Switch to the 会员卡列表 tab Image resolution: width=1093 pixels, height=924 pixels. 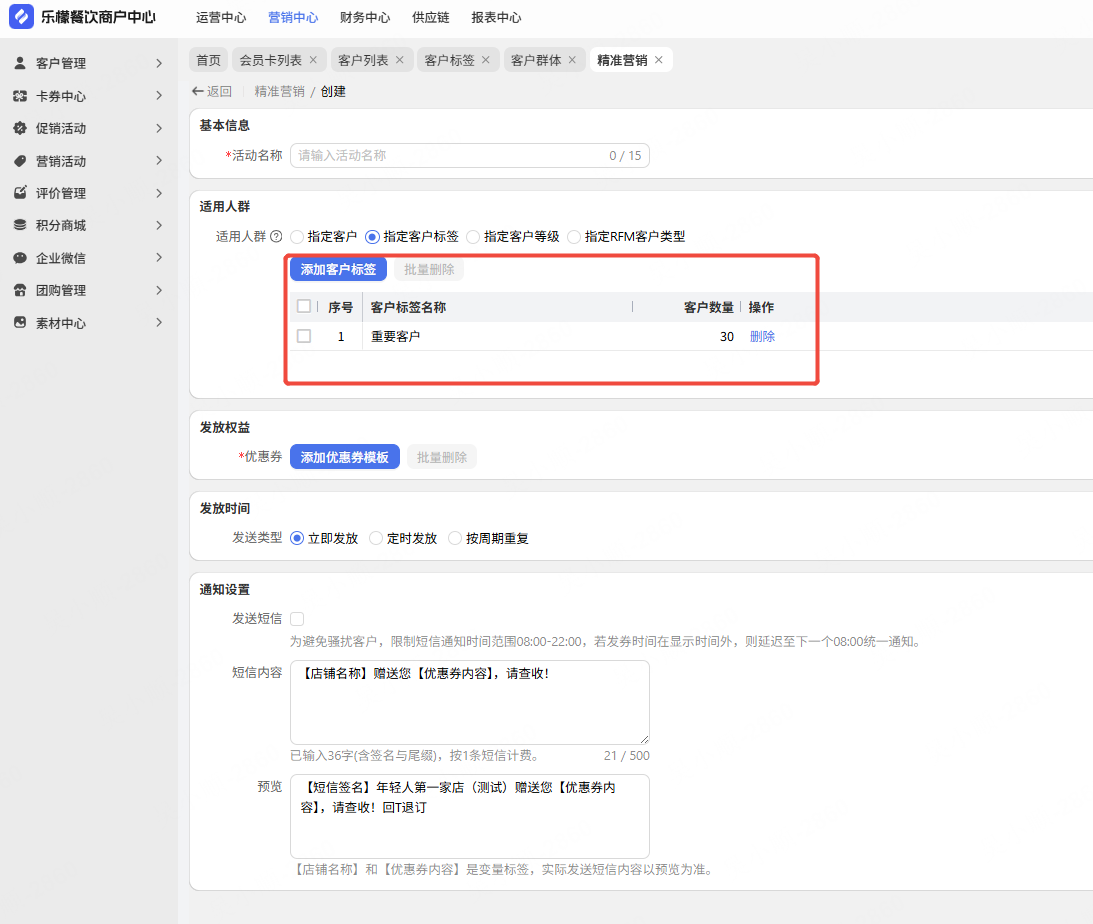[270, 60]
